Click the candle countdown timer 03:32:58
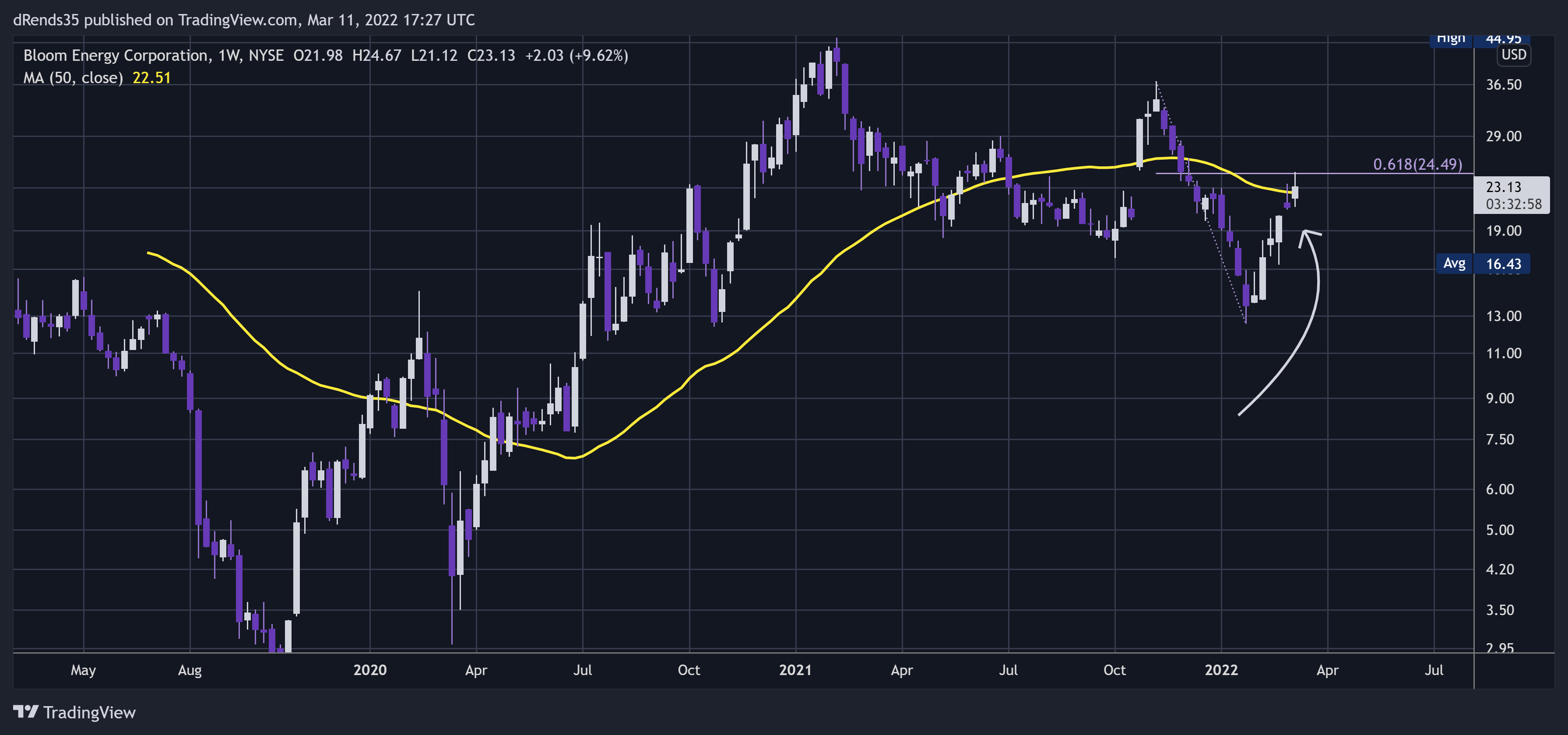 1514,204
